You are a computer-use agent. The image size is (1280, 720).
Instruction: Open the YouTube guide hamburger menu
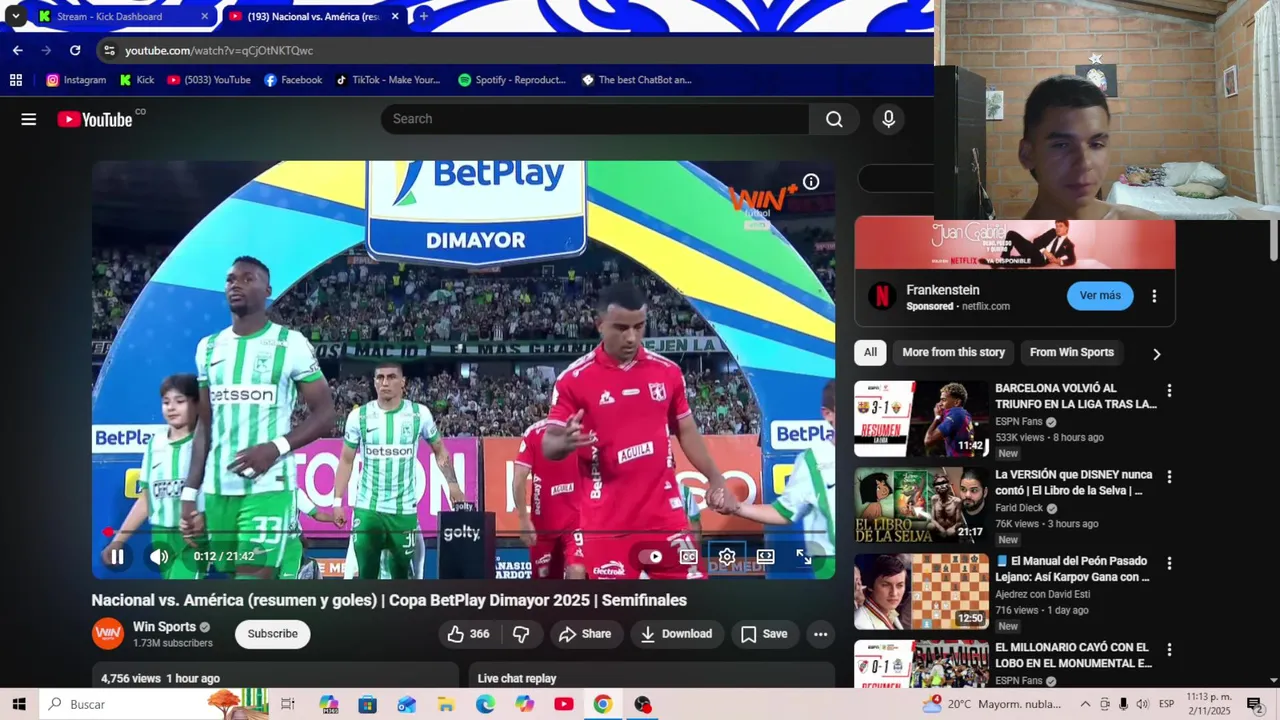pyautogui.click(x=29, y=119)
